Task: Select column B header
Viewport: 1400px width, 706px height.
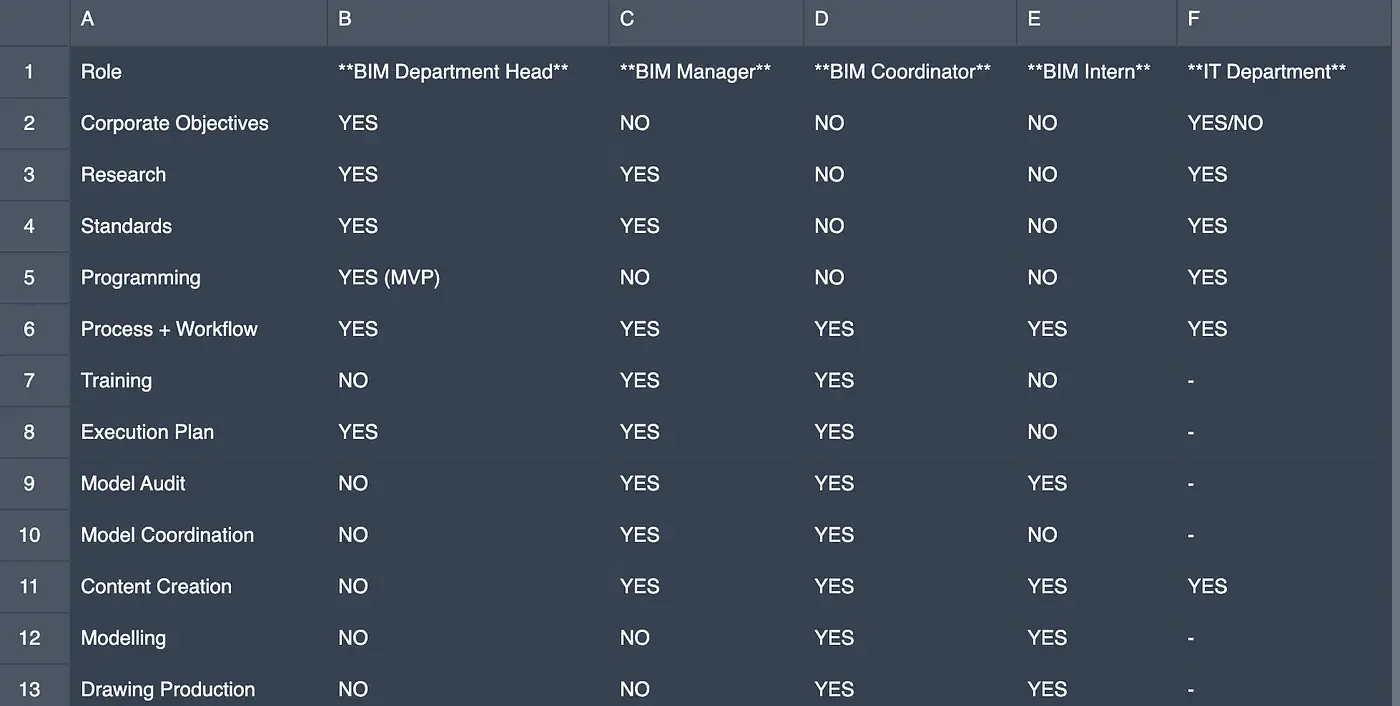Action: point(467,20)
